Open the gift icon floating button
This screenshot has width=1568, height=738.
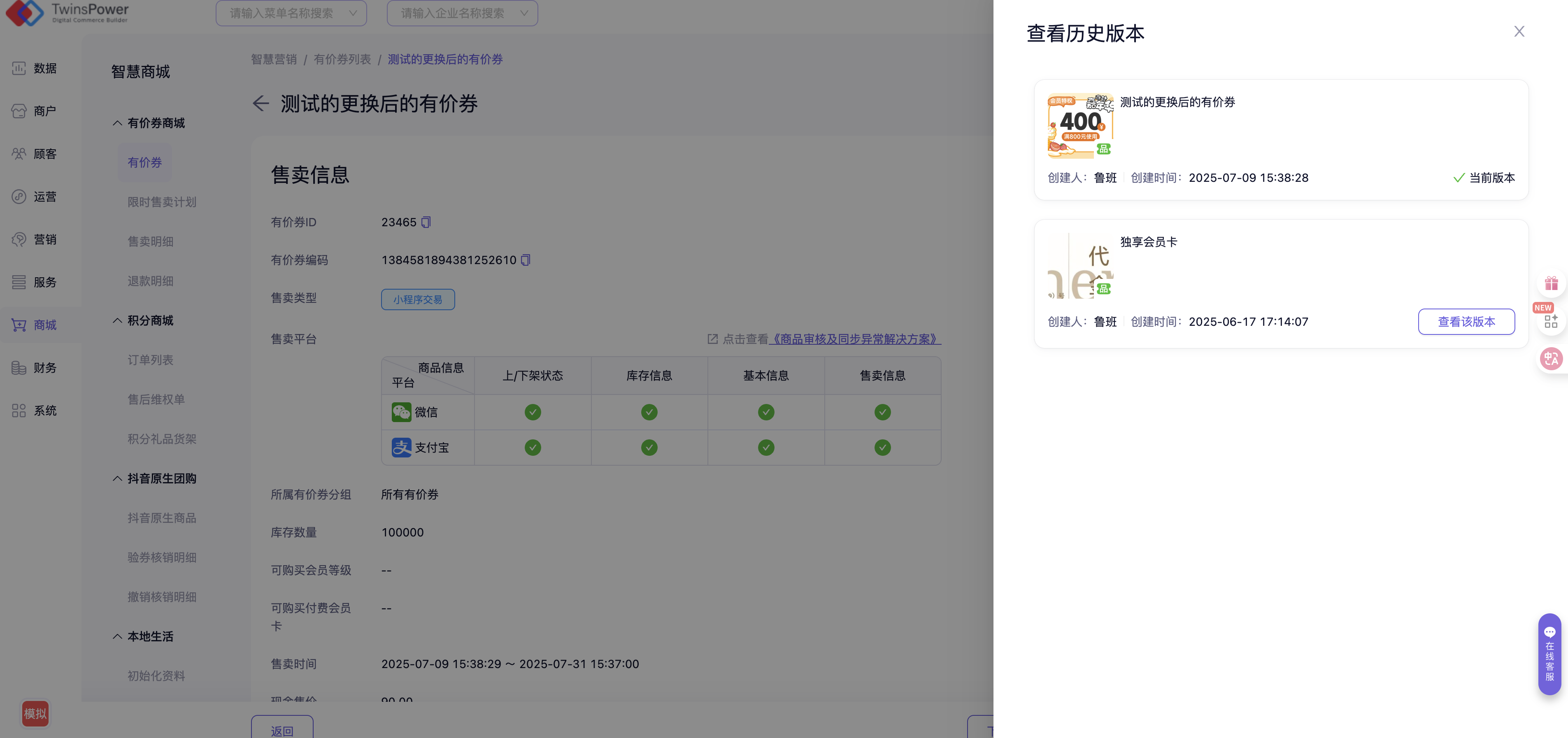coord(1551,283)
